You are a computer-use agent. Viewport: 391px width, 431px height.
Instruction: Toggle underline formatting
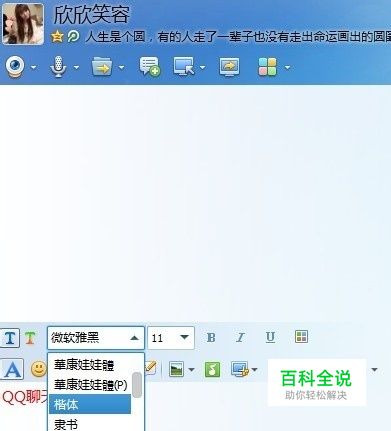[270, 337]
